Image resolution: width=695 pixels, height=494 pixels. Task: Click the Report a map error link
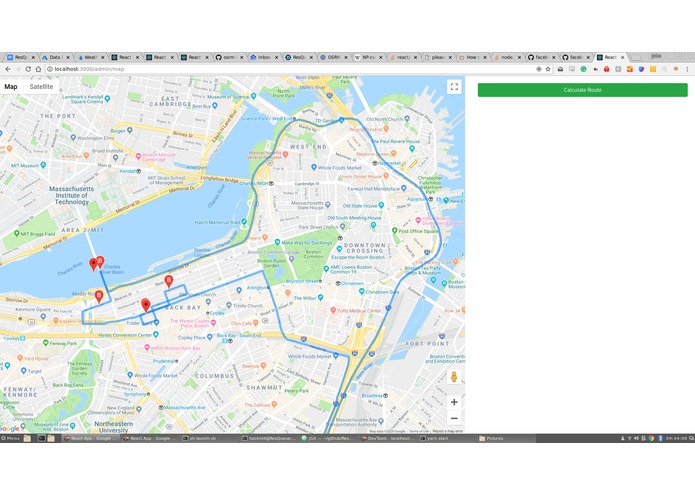click(x=448, y=431)
